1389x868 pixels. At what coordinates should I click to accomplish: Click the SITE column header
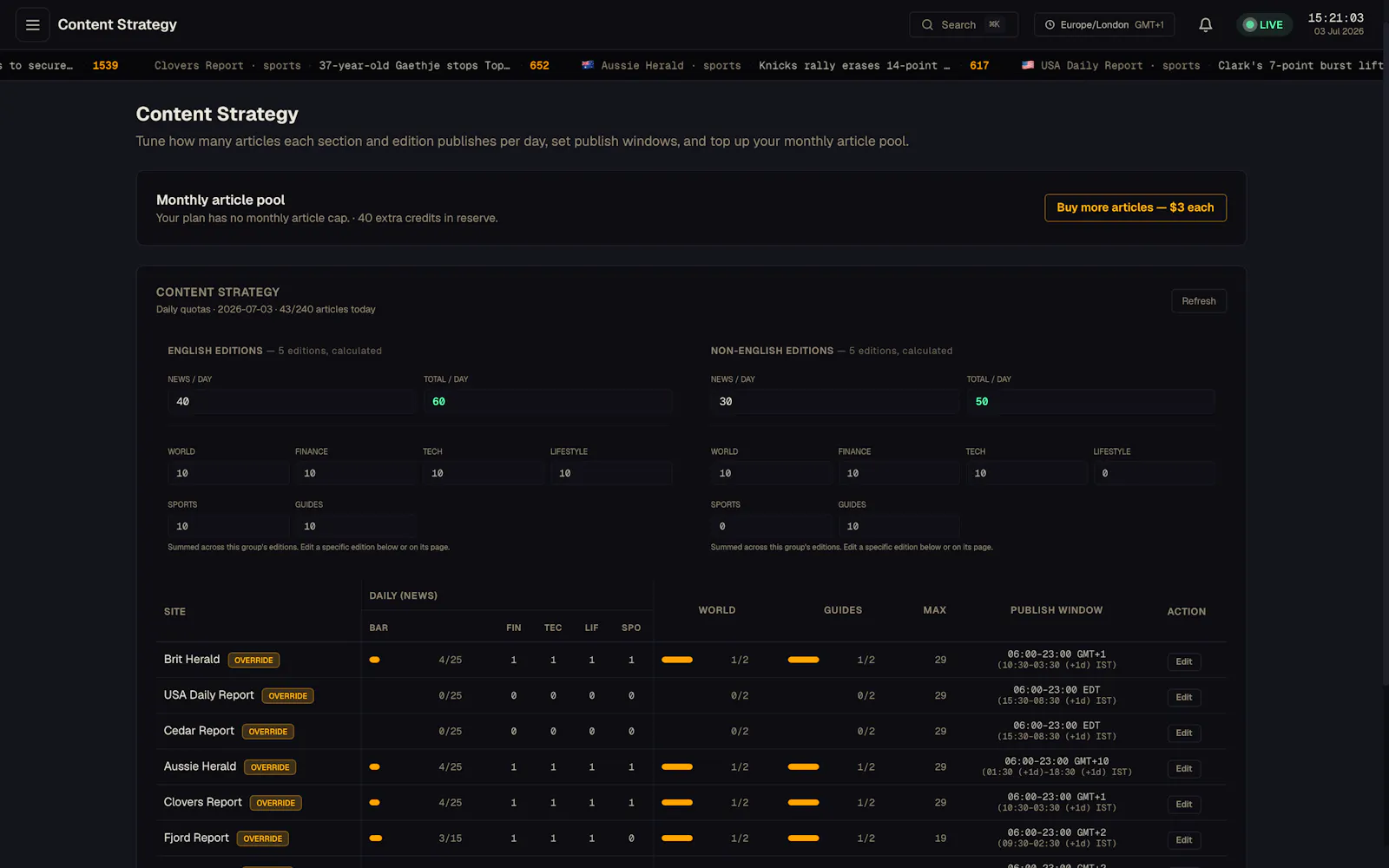click(x=174, y=612)
